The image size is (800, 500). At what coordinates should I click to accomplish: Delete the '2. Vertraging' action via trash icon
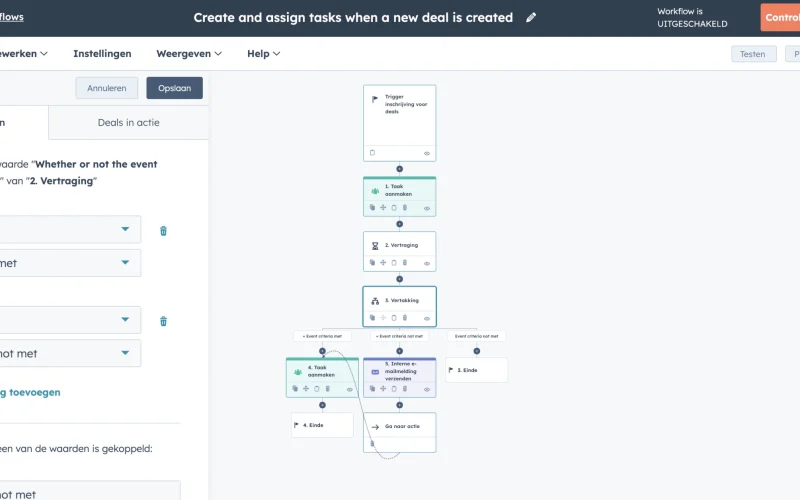point(405,263)
